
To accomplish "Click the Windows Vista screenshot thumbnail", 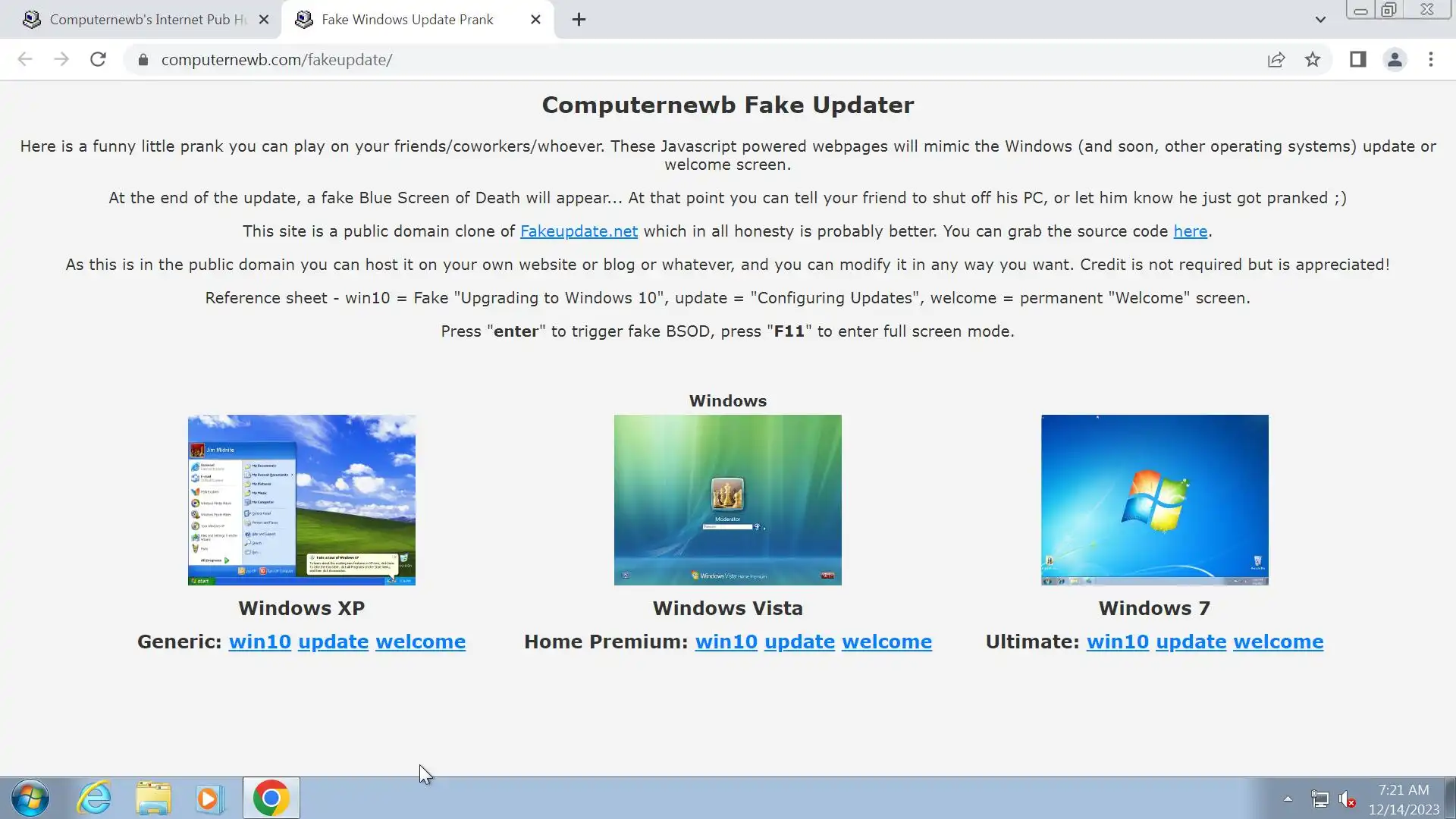I will (727, 500).
